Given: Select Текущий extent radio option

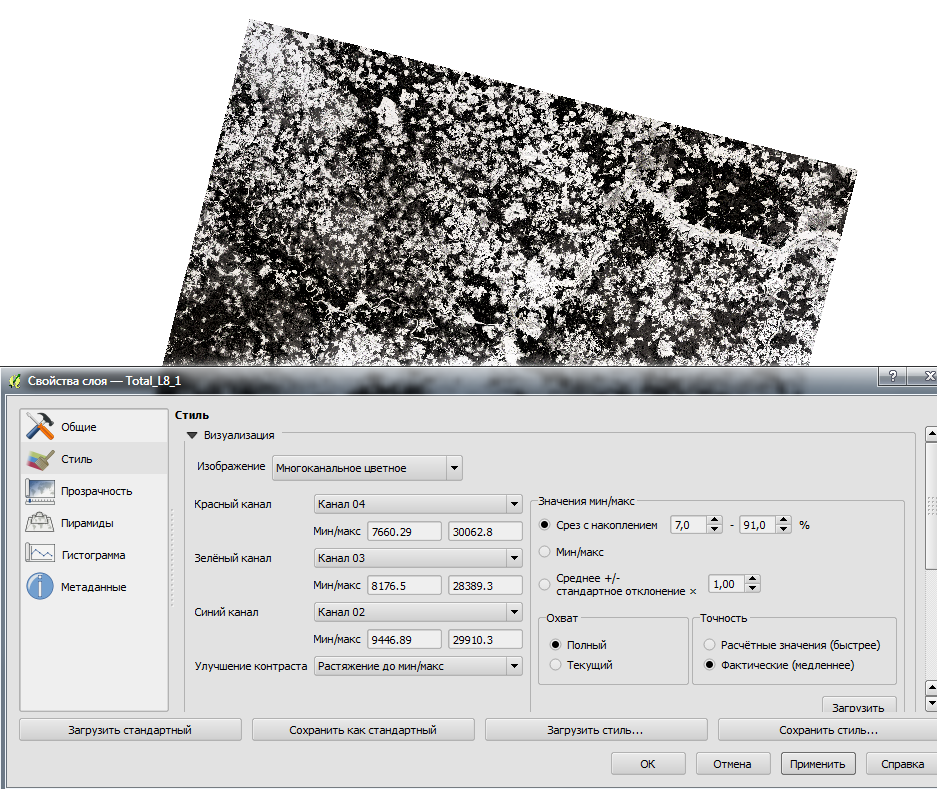Looking at the screenshot, I should click(556, 665).
